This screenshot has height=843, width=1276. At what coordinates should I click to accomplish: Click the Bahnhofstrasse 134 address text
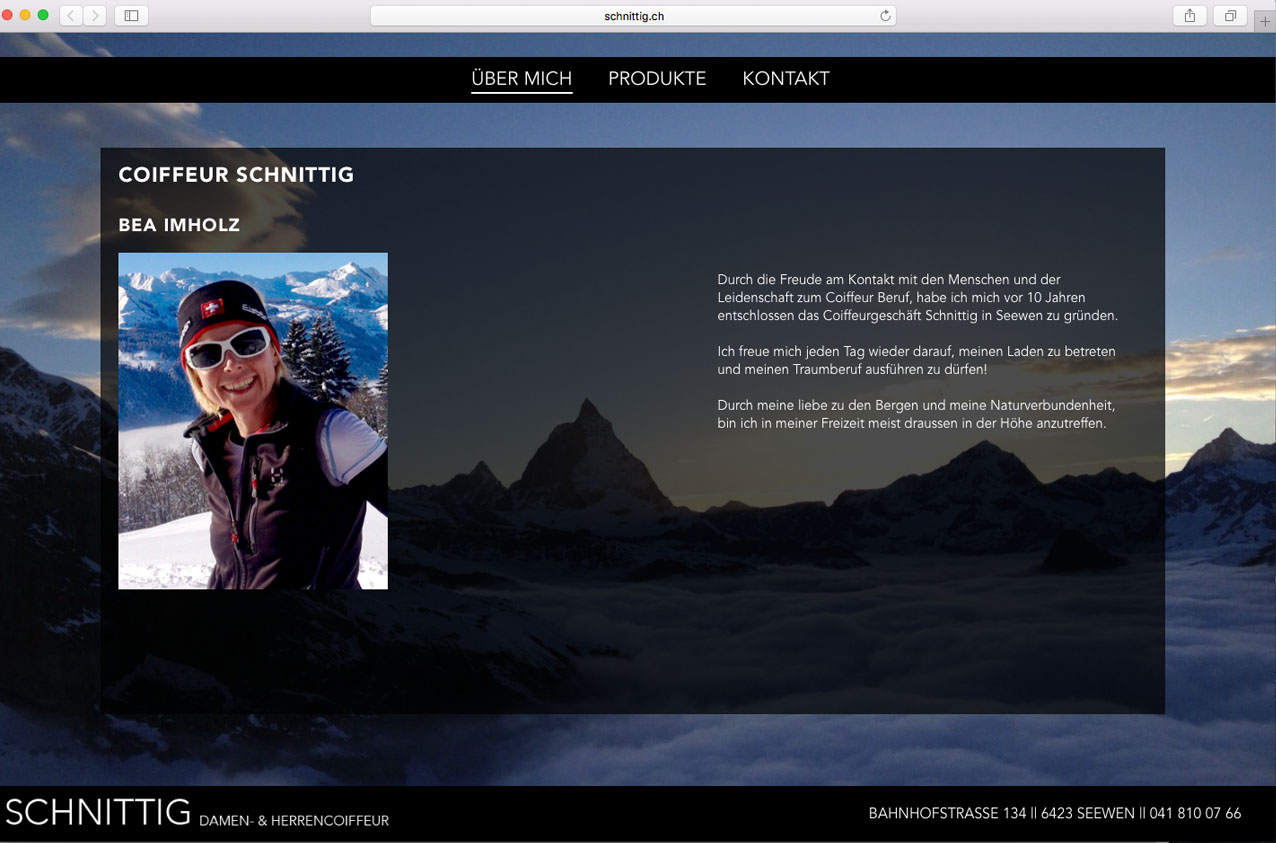point(947,813)
